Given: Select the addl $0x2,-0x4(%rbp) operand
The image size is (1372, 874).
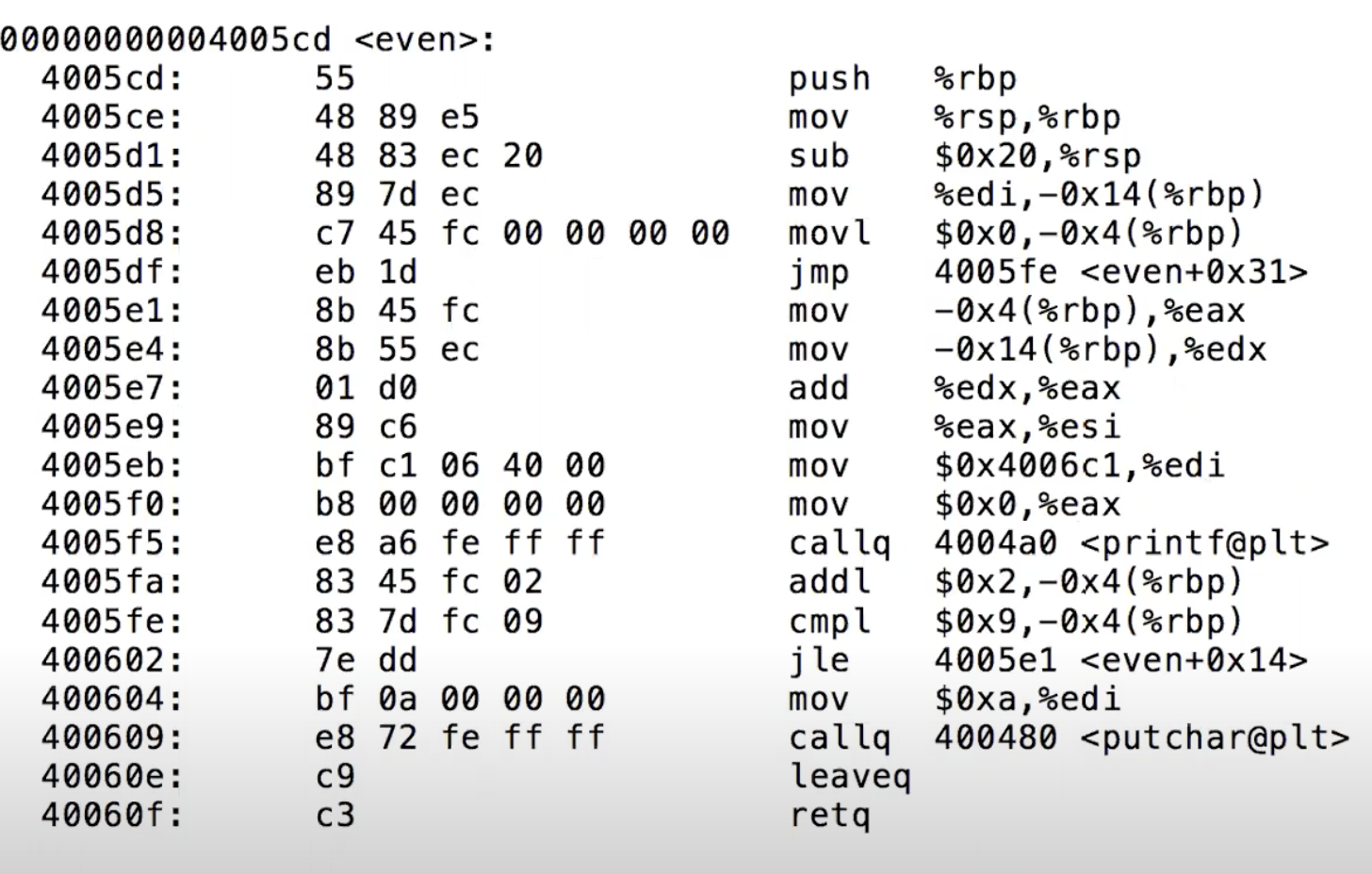Looking at the screenshot, I should point(1088,582).
